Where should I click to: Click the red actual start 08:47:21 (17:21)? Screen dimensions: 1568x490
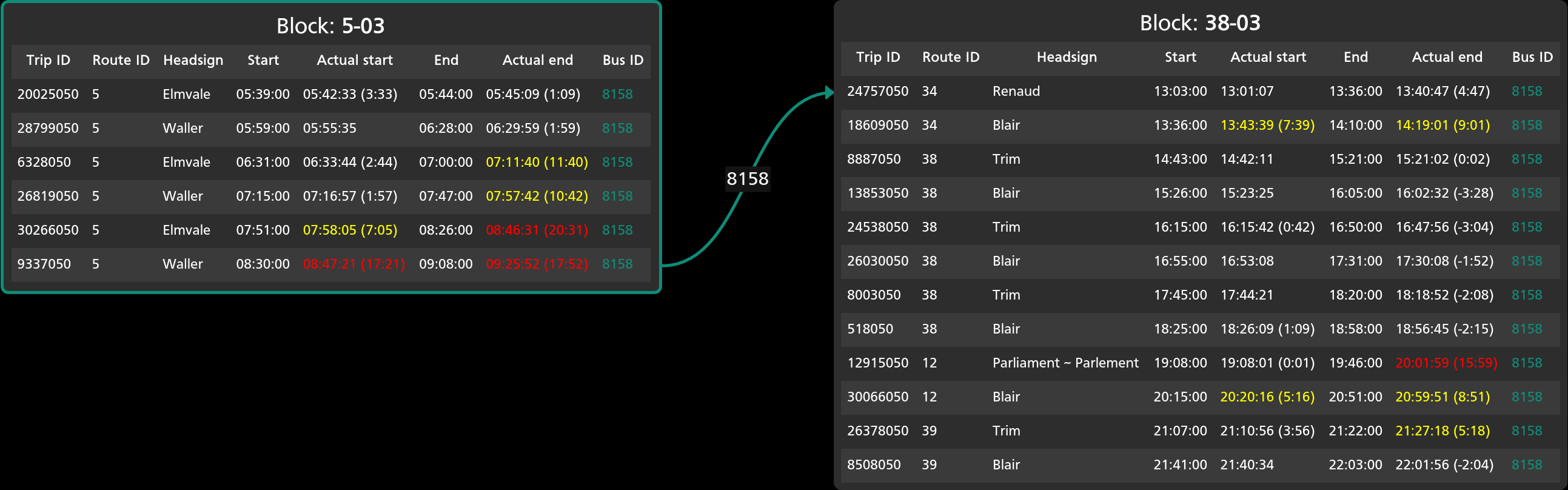(x=353, y=264)
